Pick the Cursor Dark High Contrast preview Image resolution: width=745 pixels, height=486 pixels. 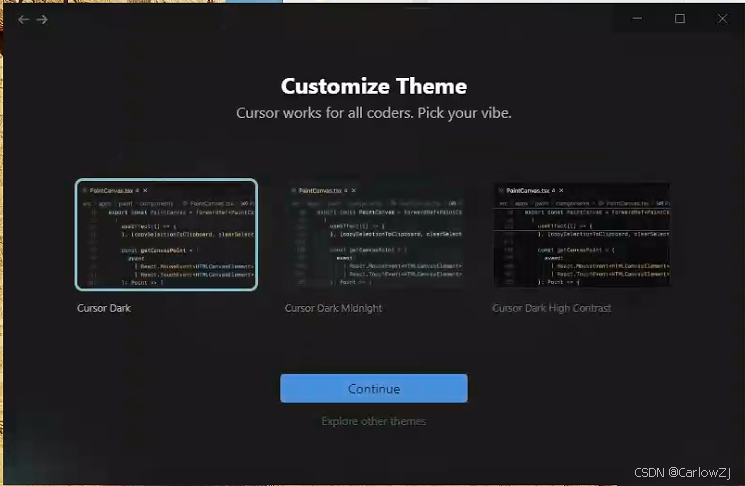(x=582, y=234)
